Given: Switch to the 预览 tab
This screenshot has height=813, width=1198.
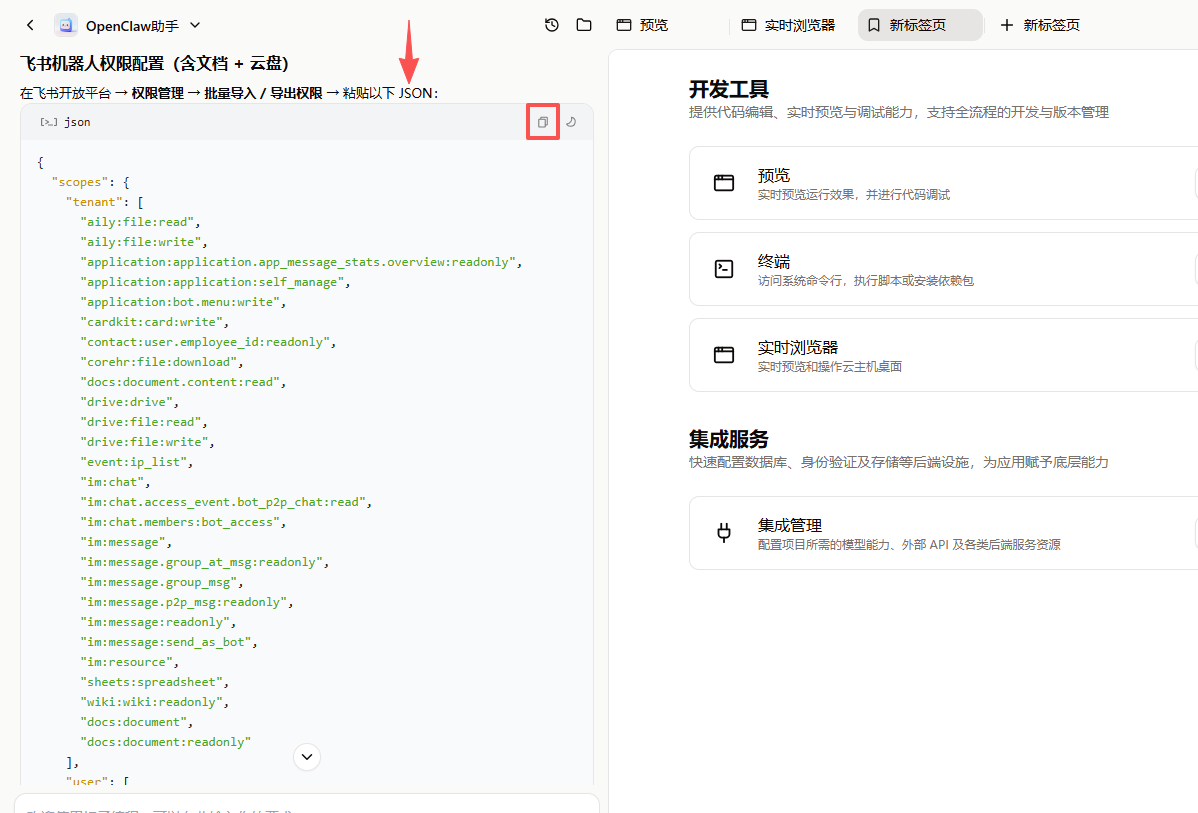Looking at the screenshot, I should pos(641,25).
